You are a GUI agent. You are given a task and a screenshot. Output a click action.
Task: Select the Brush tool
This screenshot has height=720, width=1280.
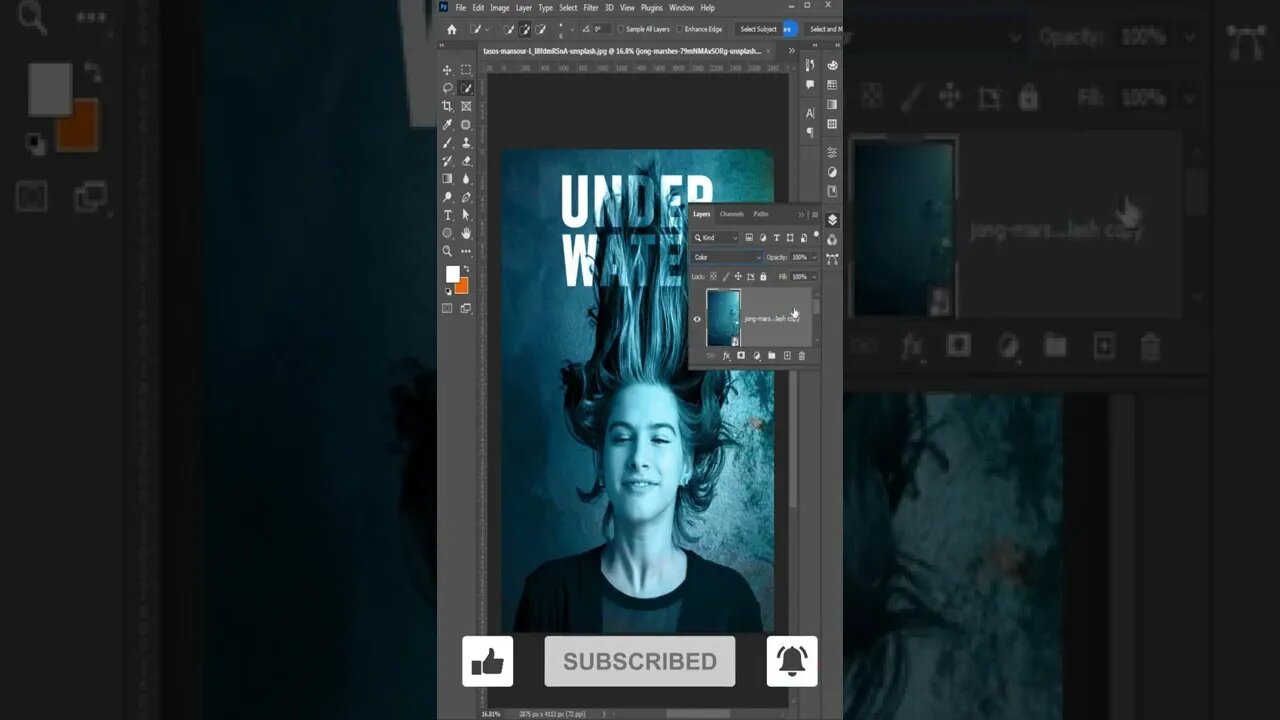[447, 142]
